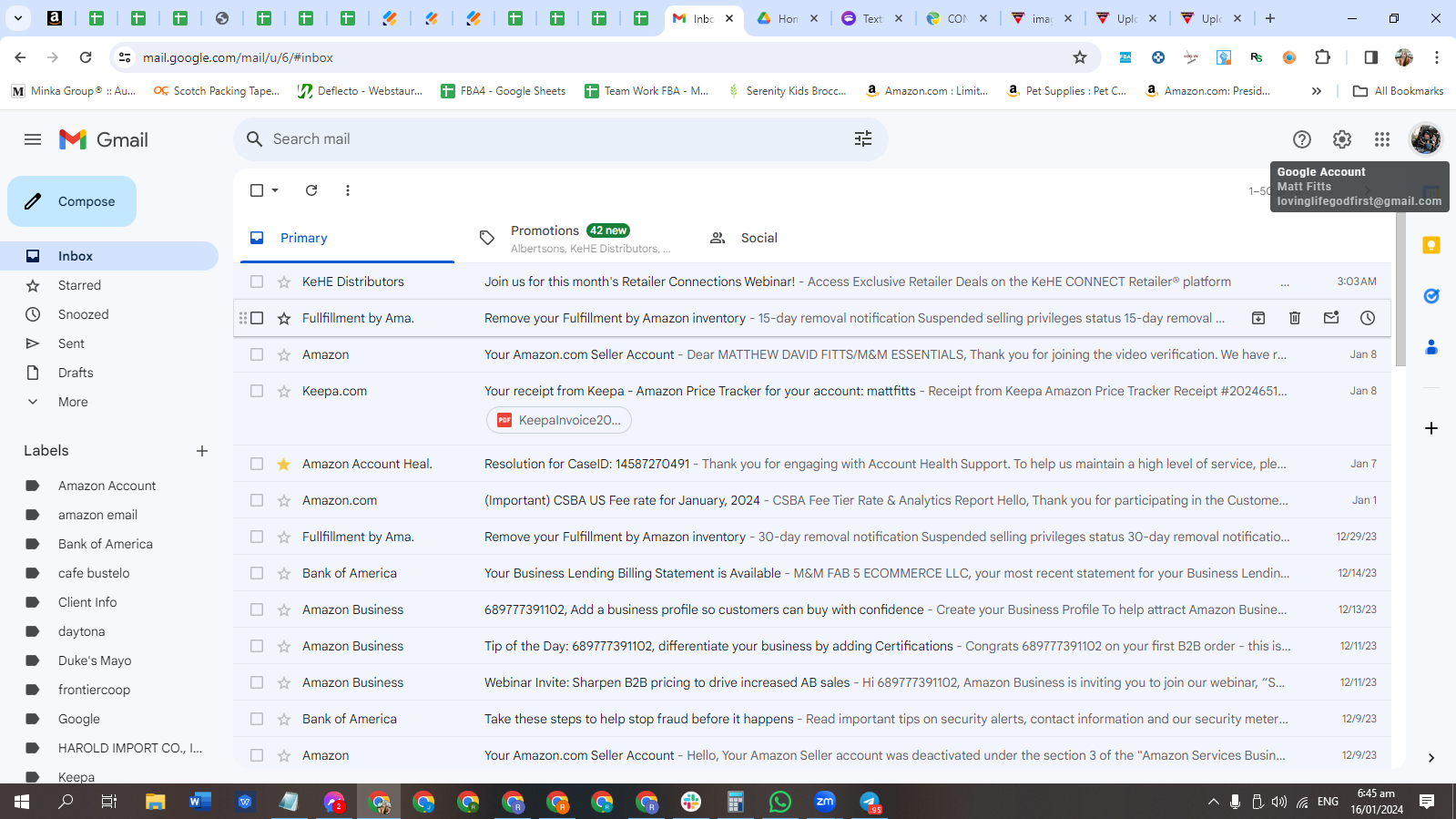Tick the select-all checkbox above inbox
The width and height of the screenshot is (1456, 819).
coord(257,190)
